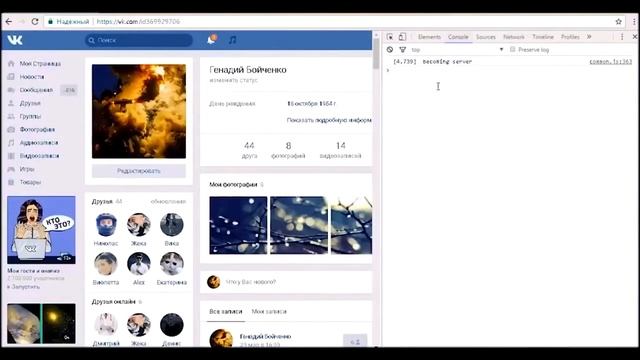640x360 pixels.
Task: Click изменить статус link
Action: 233,80
